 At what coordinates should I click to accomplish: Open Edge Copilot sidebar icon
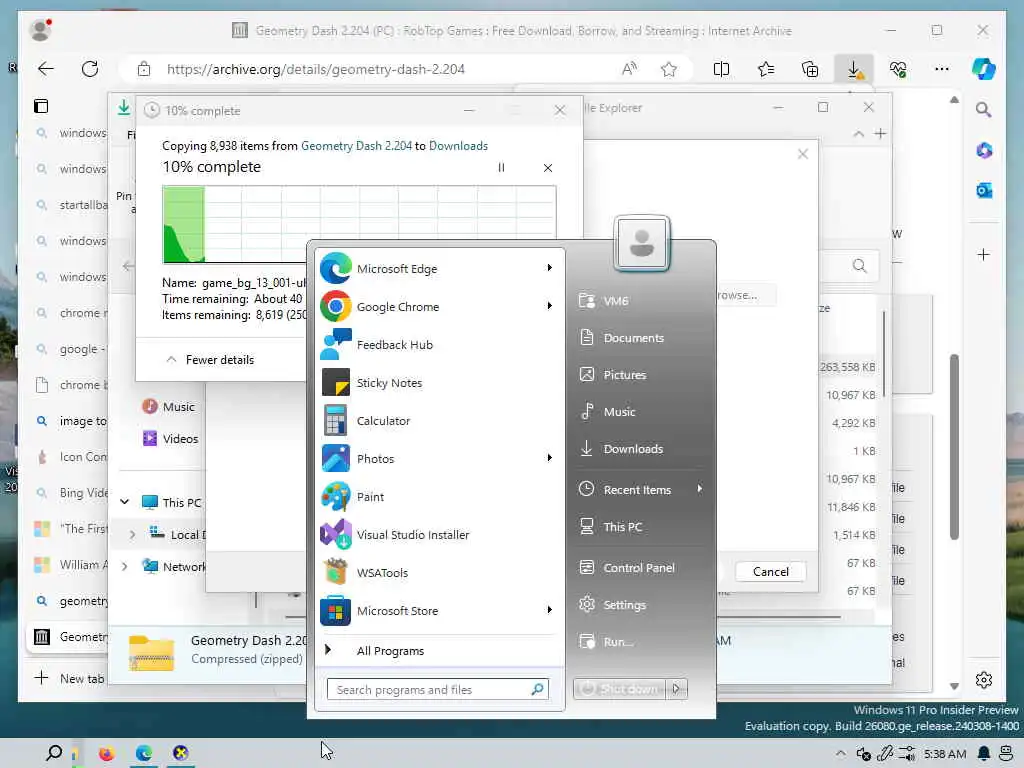pyautogui.click(x=984, y=69)
